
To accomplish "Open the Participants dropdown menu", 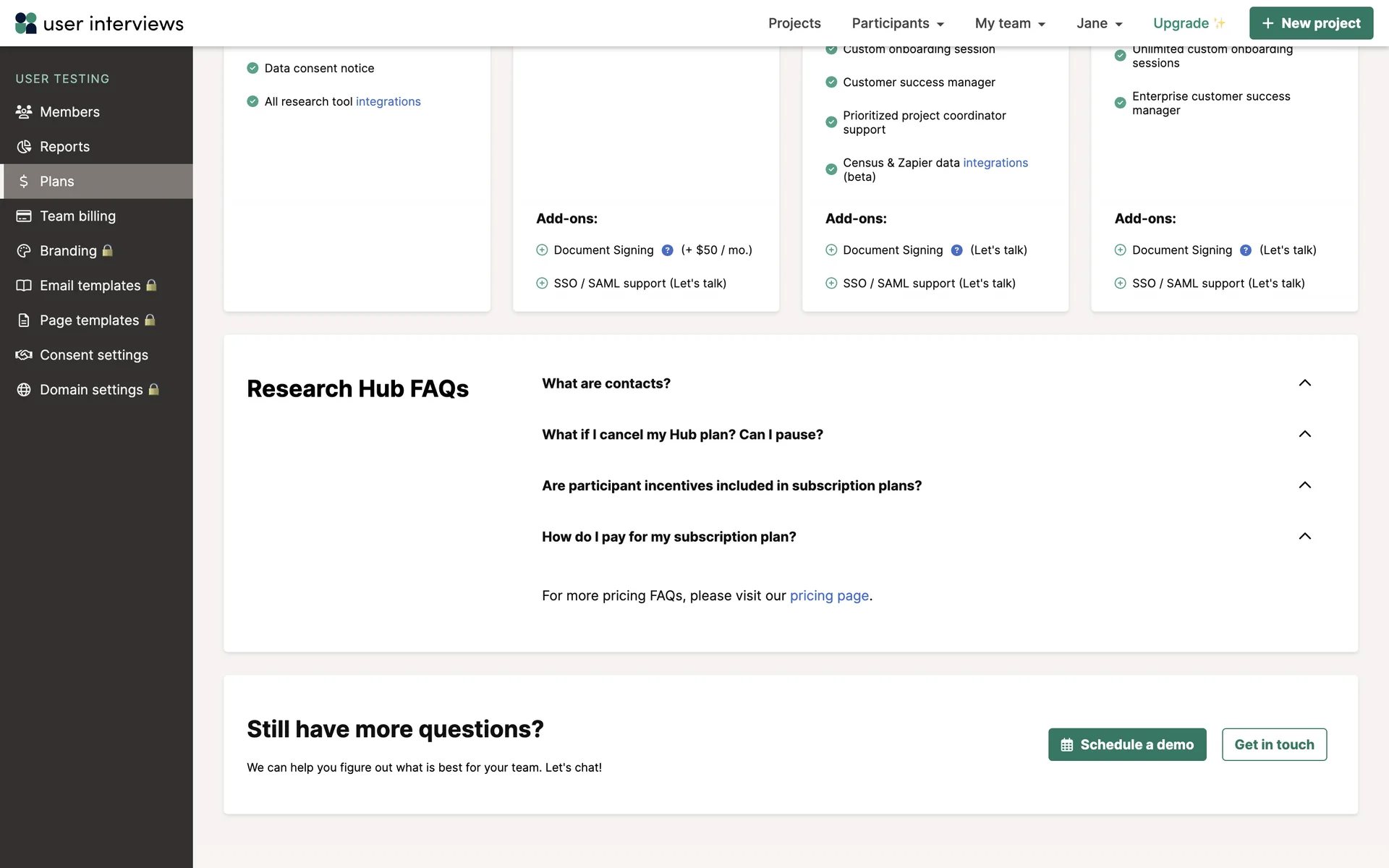I will tap(898, 23).
